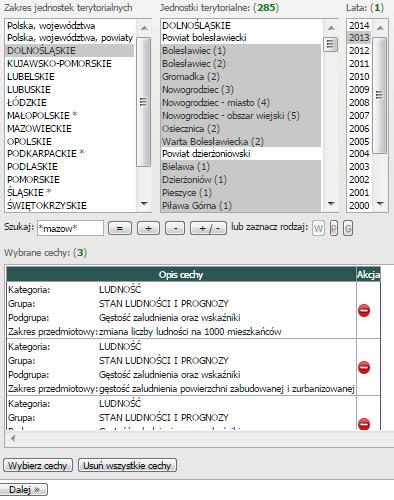Click the scrollbar thumb of the Zakres jednostek list

(x=144, y=101)
